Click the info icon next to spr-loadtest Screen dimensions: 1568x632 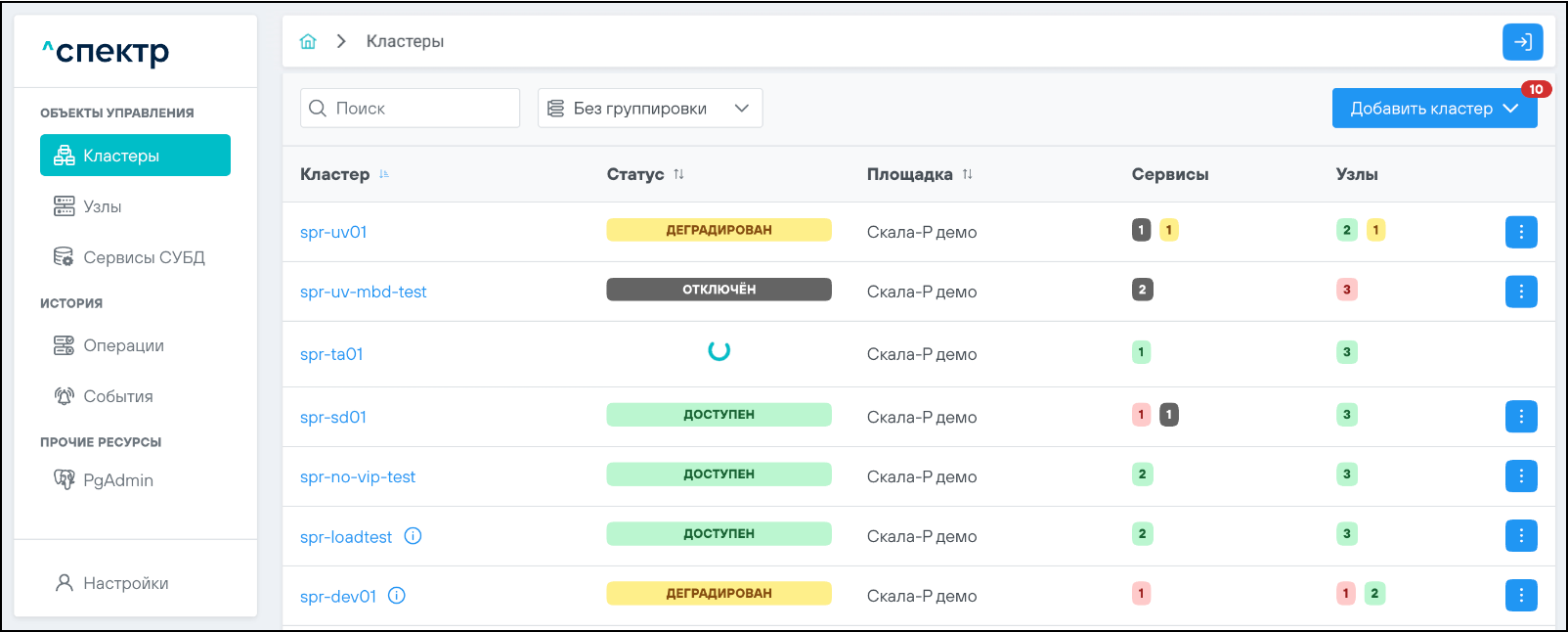tap(414, 536)
